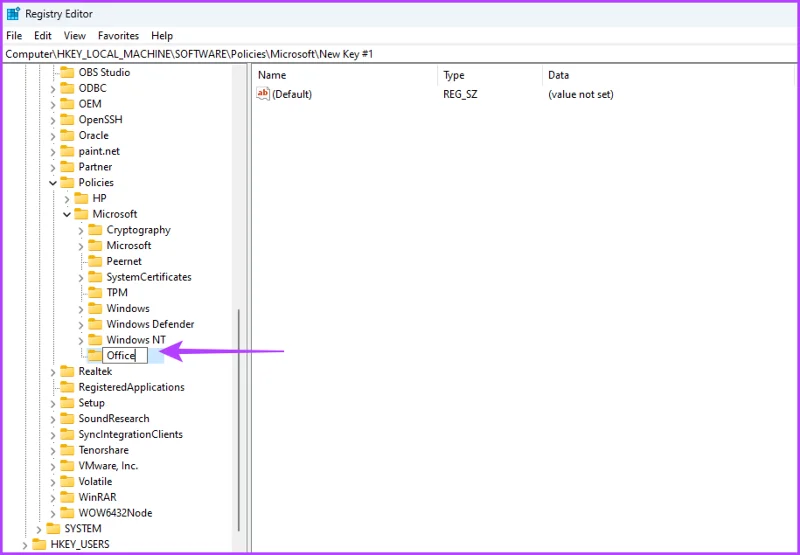The image size is (800, 555).
Task: Expand the WOW6432Node key
Action: click(x=53, y=513)
